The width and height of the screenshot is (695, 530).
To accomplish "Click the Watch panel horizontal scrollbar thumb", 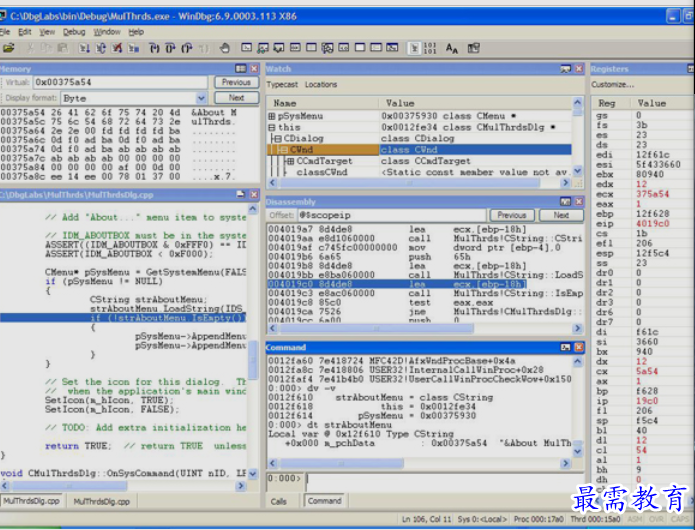I will tap(410, 183).
